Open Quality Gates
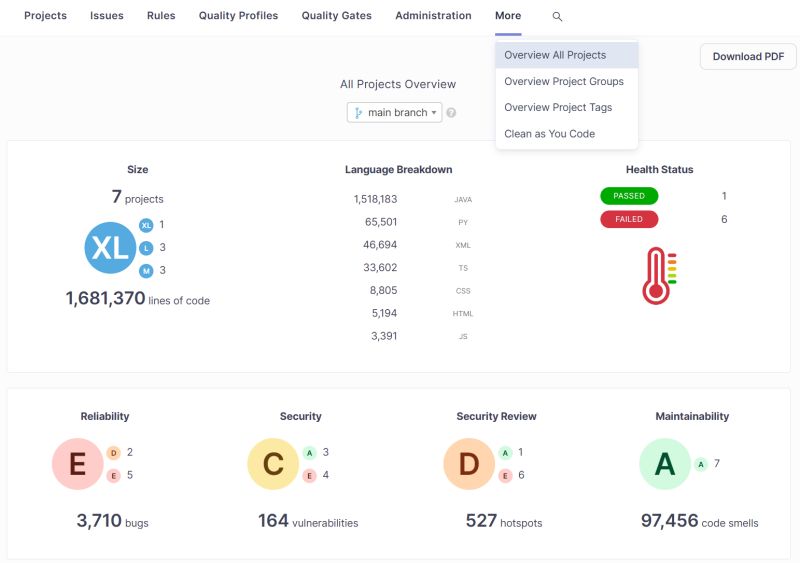800x563 pixels. 337,16
